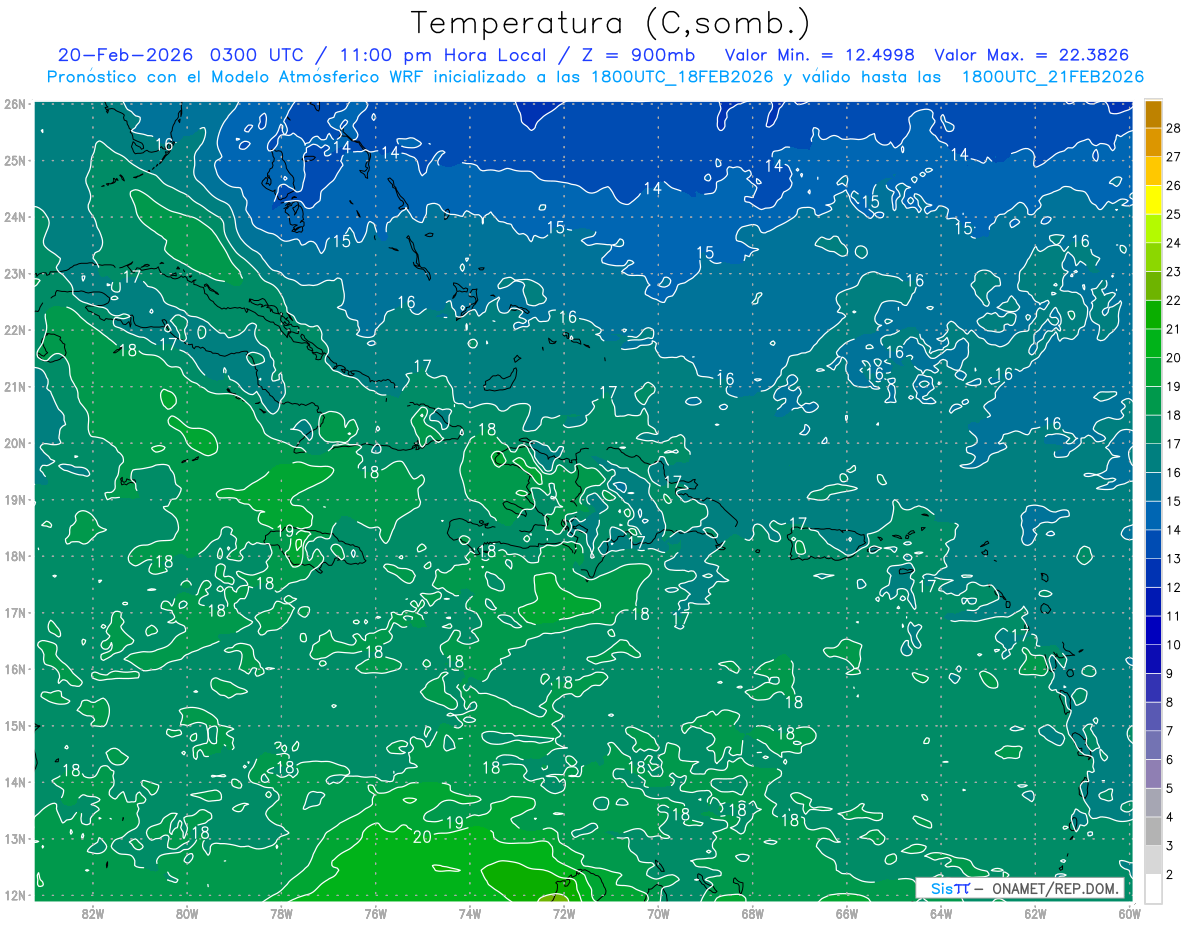Click the color bar label '9'
Viewport: 1200px width, 927px height.
(1170, 674)
